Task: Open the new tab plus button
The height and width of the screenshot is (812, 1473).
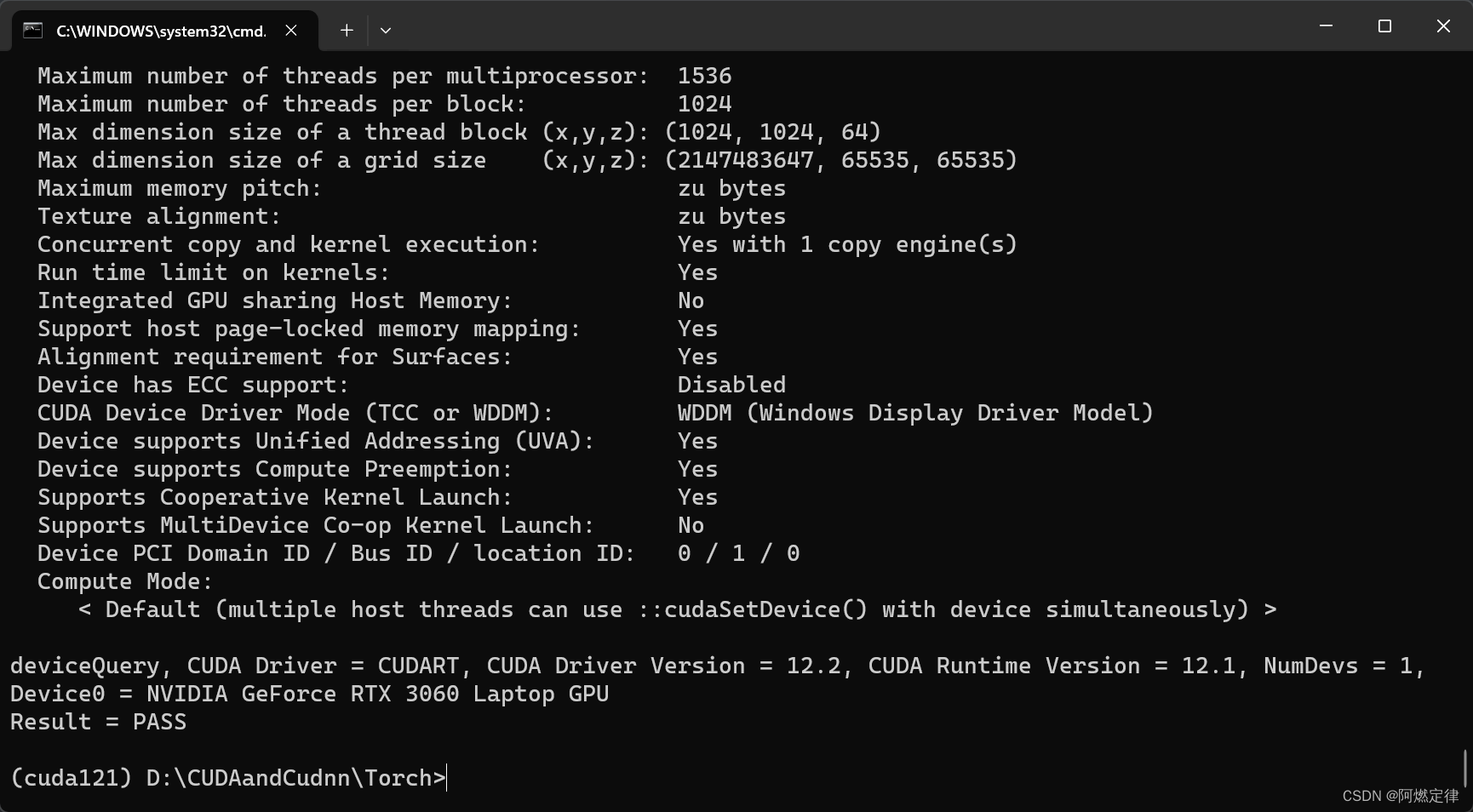Action: [346, 30]
